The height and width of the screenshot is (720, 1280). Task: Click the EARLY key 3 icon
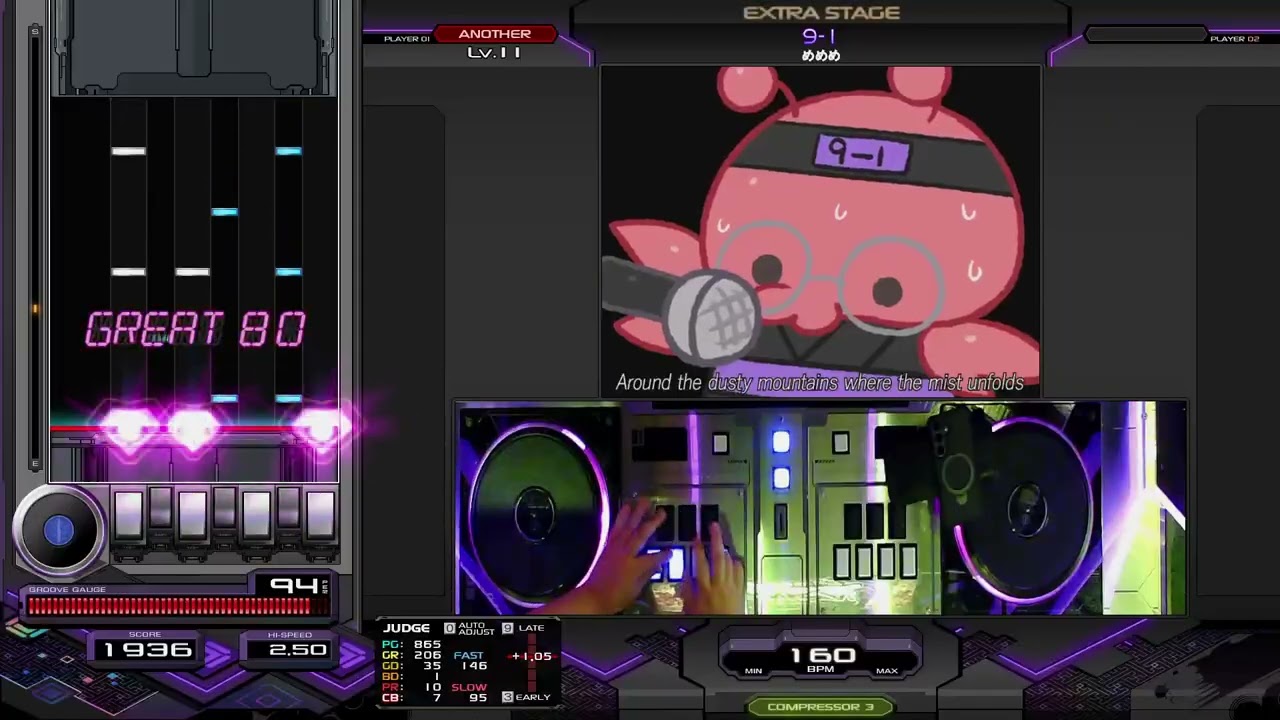(508, 697)
